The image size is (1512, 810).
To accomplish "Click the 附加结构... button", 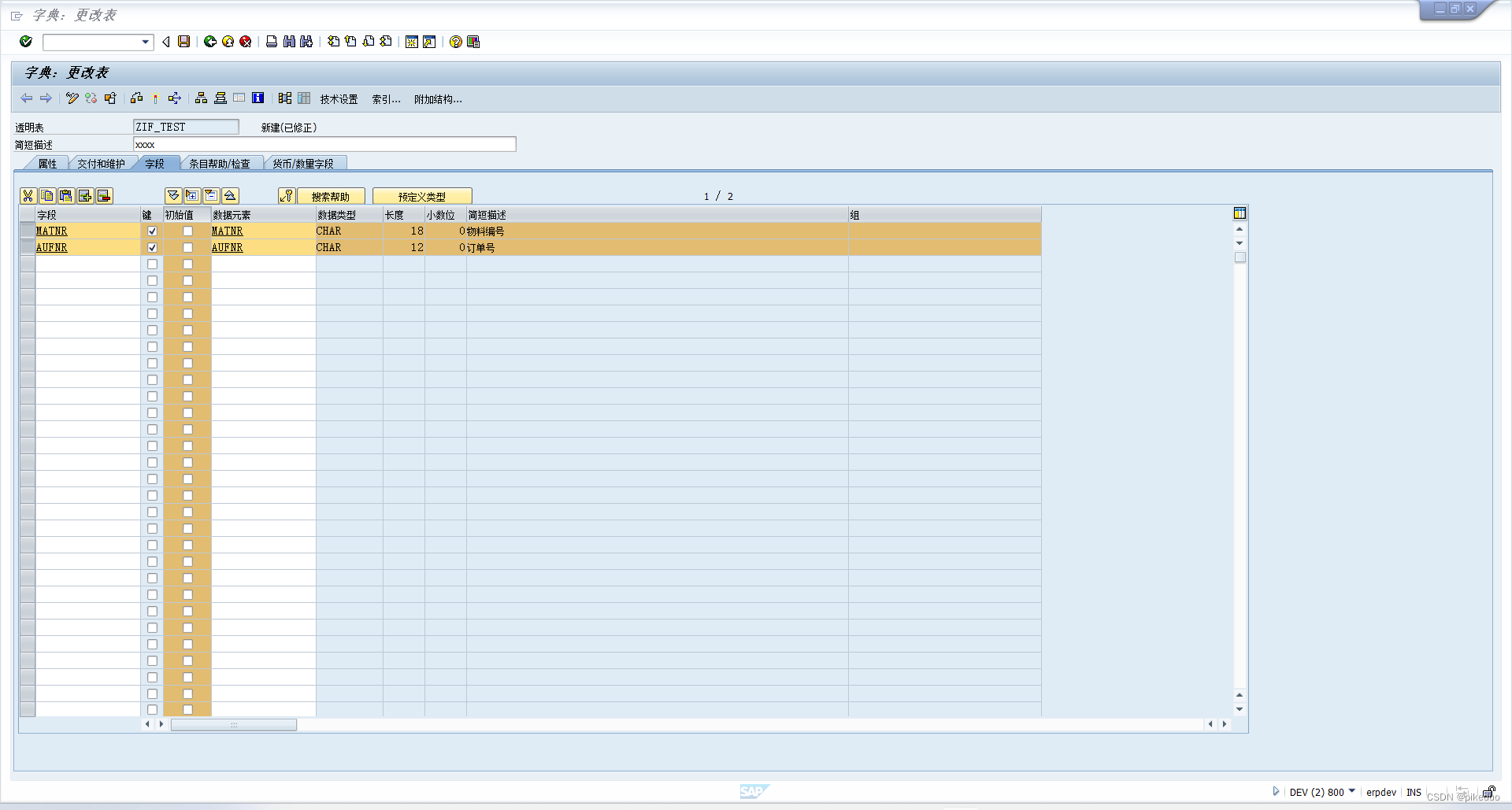I will [x=438, y=99].
